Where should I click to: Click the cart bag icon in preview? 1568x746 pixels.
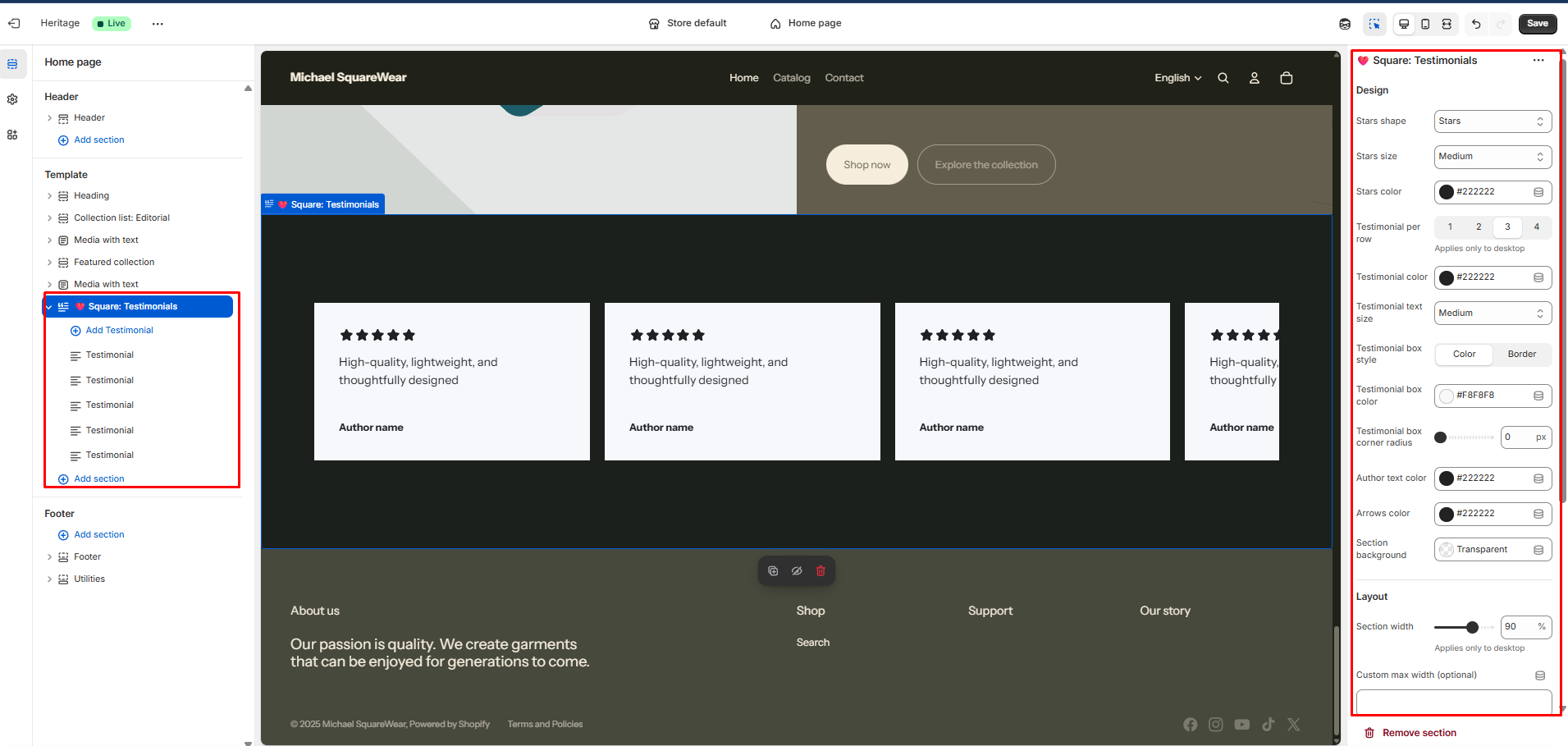[x=1287, y=78]
